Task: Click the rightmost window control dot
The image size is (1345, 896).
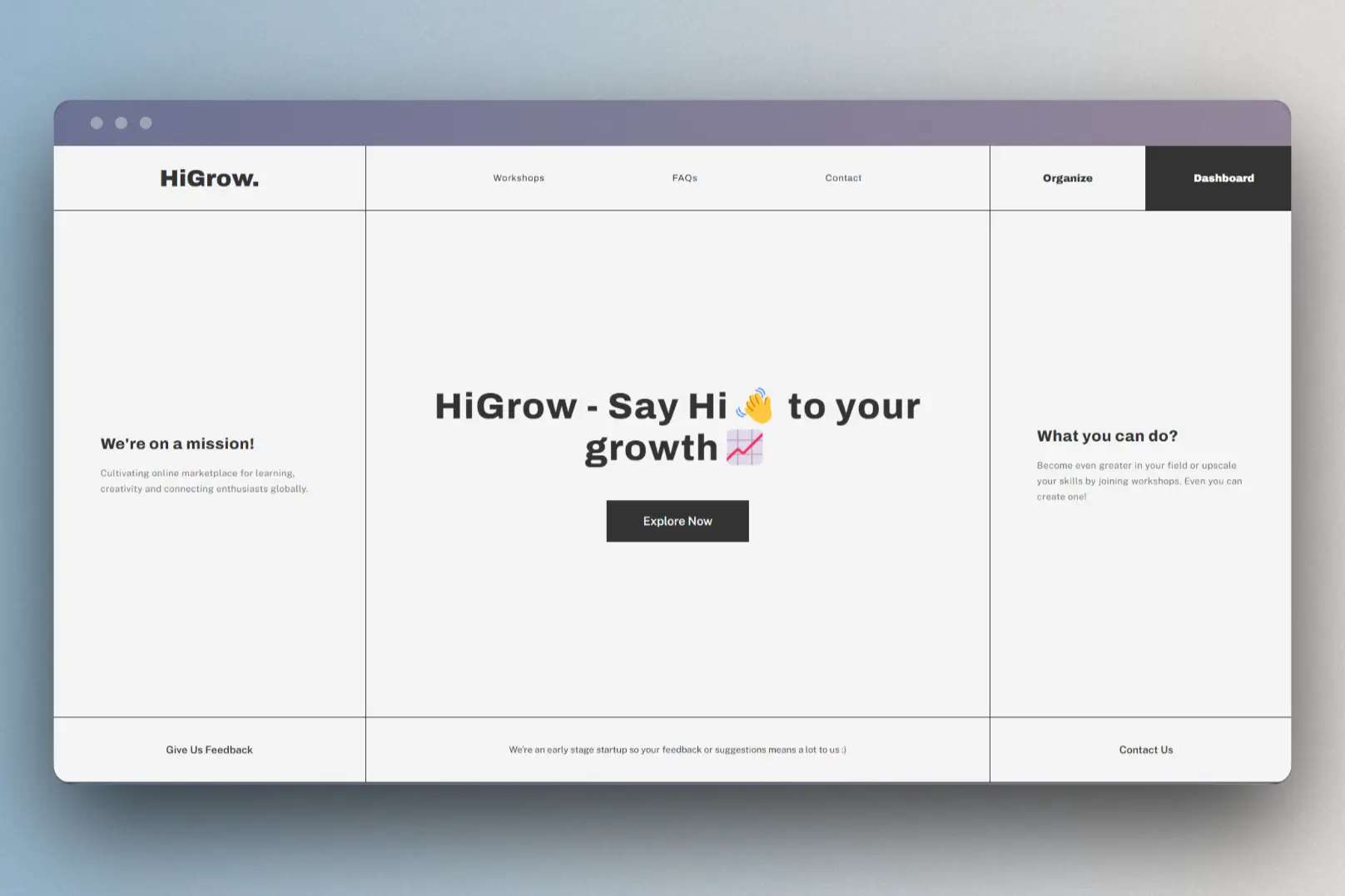Action: point(145,122)
